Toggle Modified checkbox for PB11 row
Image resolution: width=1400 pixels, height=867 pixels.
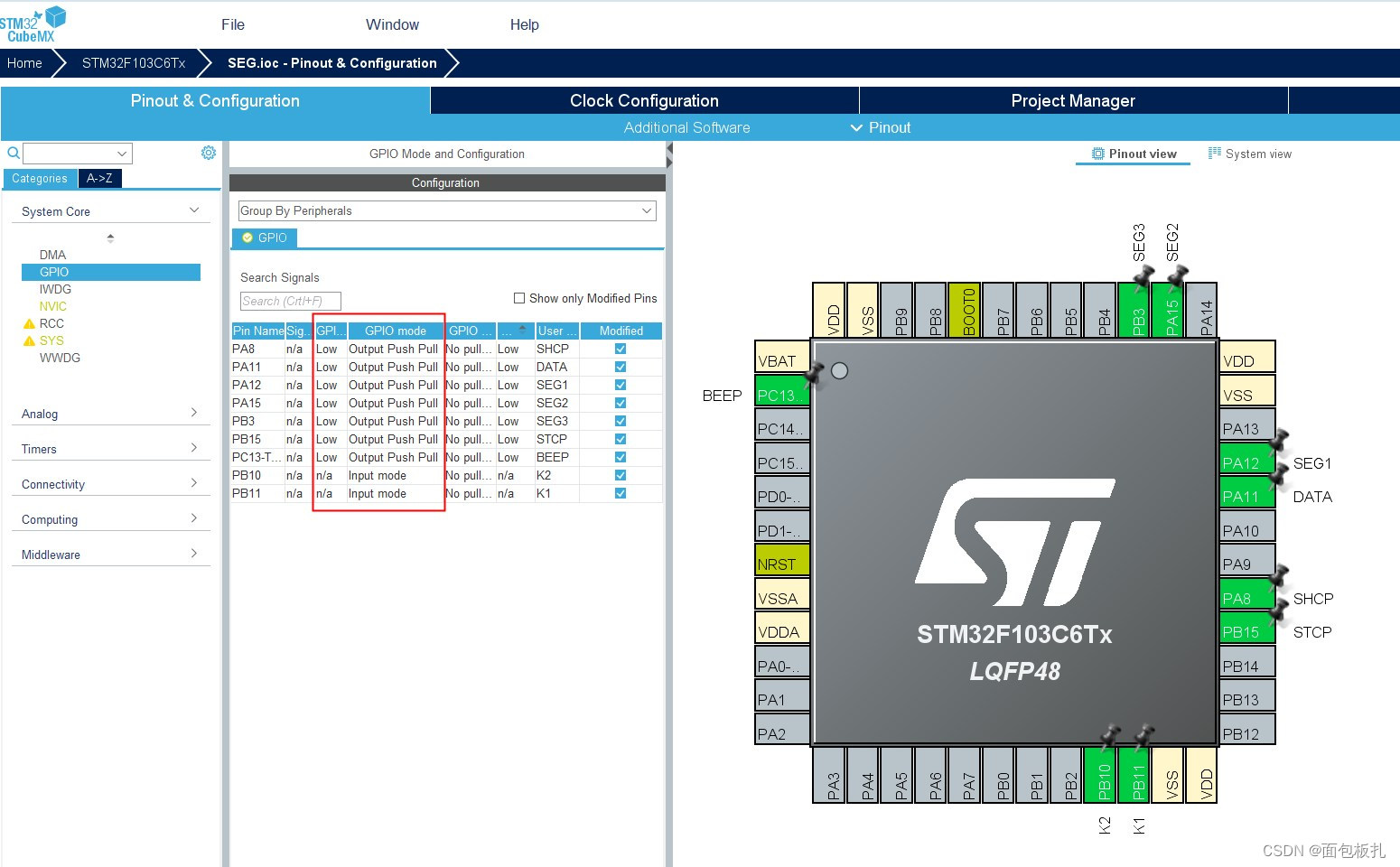(x=621, y=493)
